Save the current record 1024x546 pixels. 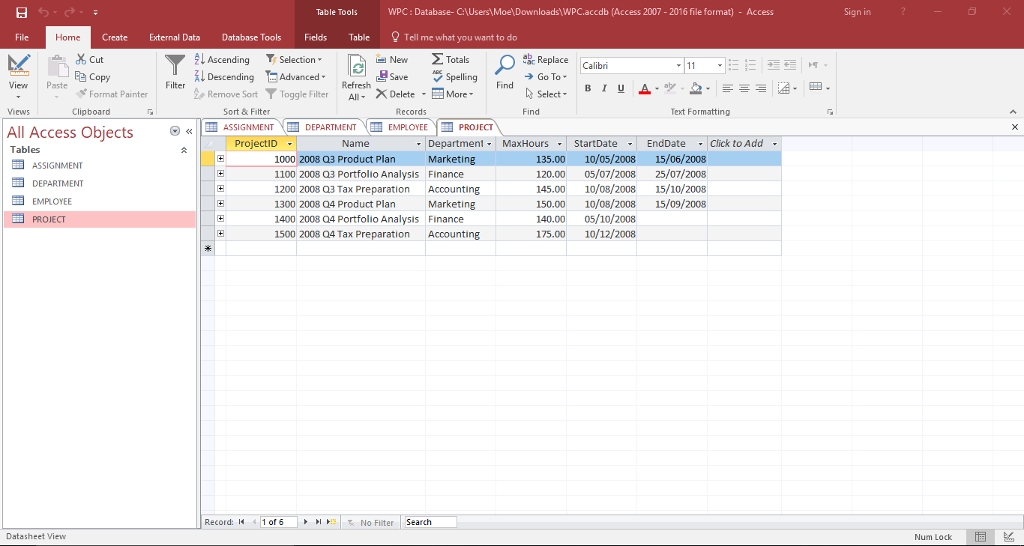pos(392,76)
